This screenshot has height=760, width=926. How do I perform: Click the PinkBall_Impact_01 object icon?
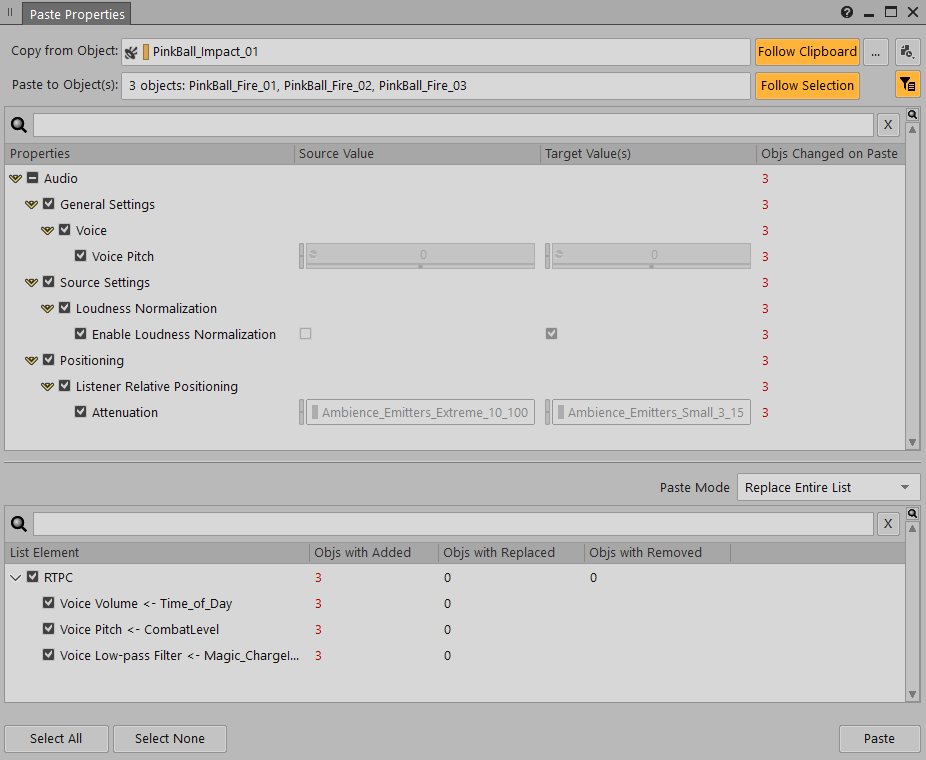pos(131,52)
